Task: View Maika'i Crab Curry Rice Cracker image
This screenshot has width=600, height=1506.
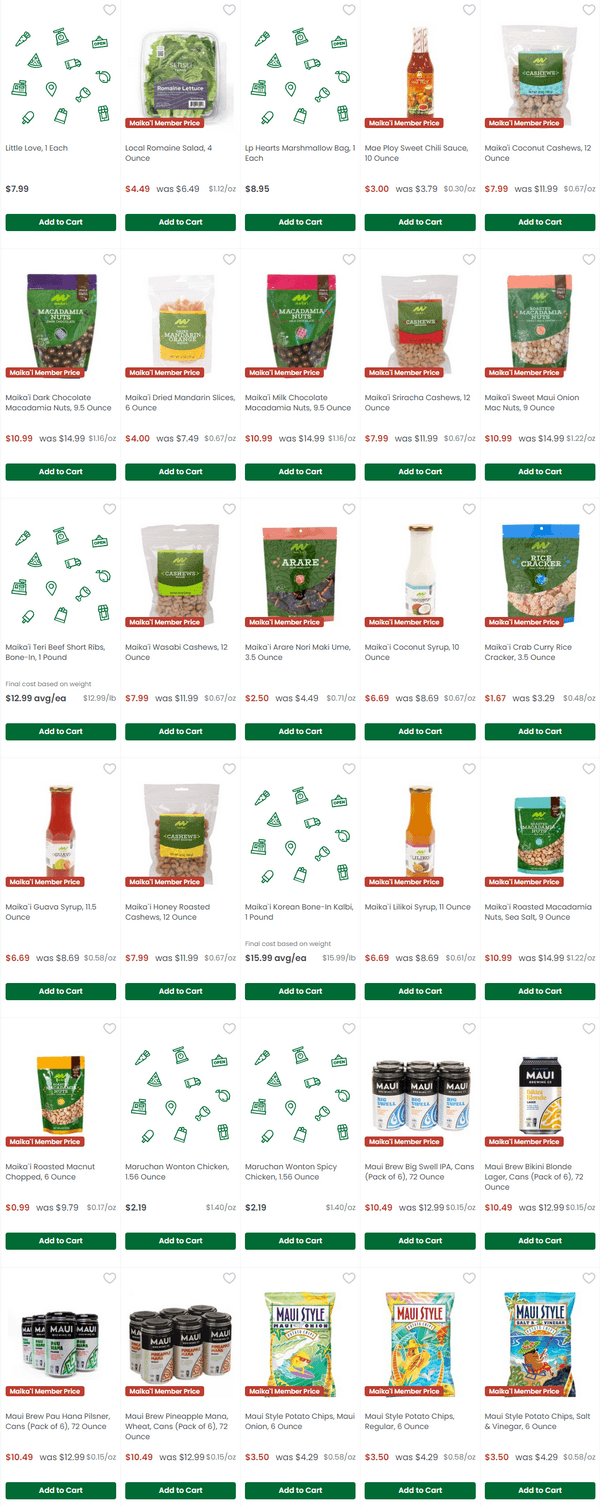Action: pyautogui.click(x=540, y=568)
